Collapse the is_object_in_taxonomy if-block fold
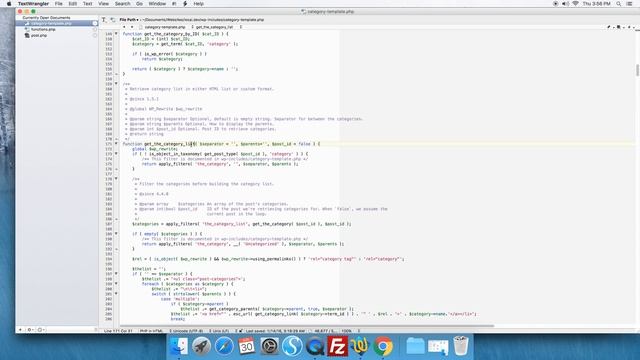 116,154
